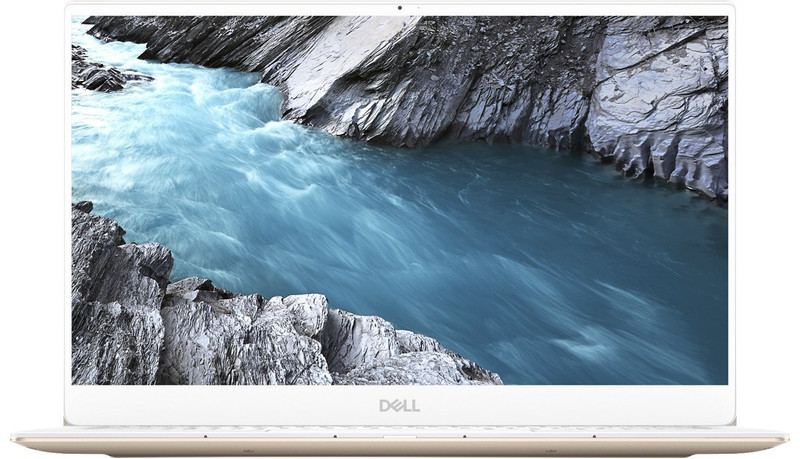Screen dimensions: 800x459
Task: Click the small indicator dot beside the webcam
Action: [x=418, y=9]
